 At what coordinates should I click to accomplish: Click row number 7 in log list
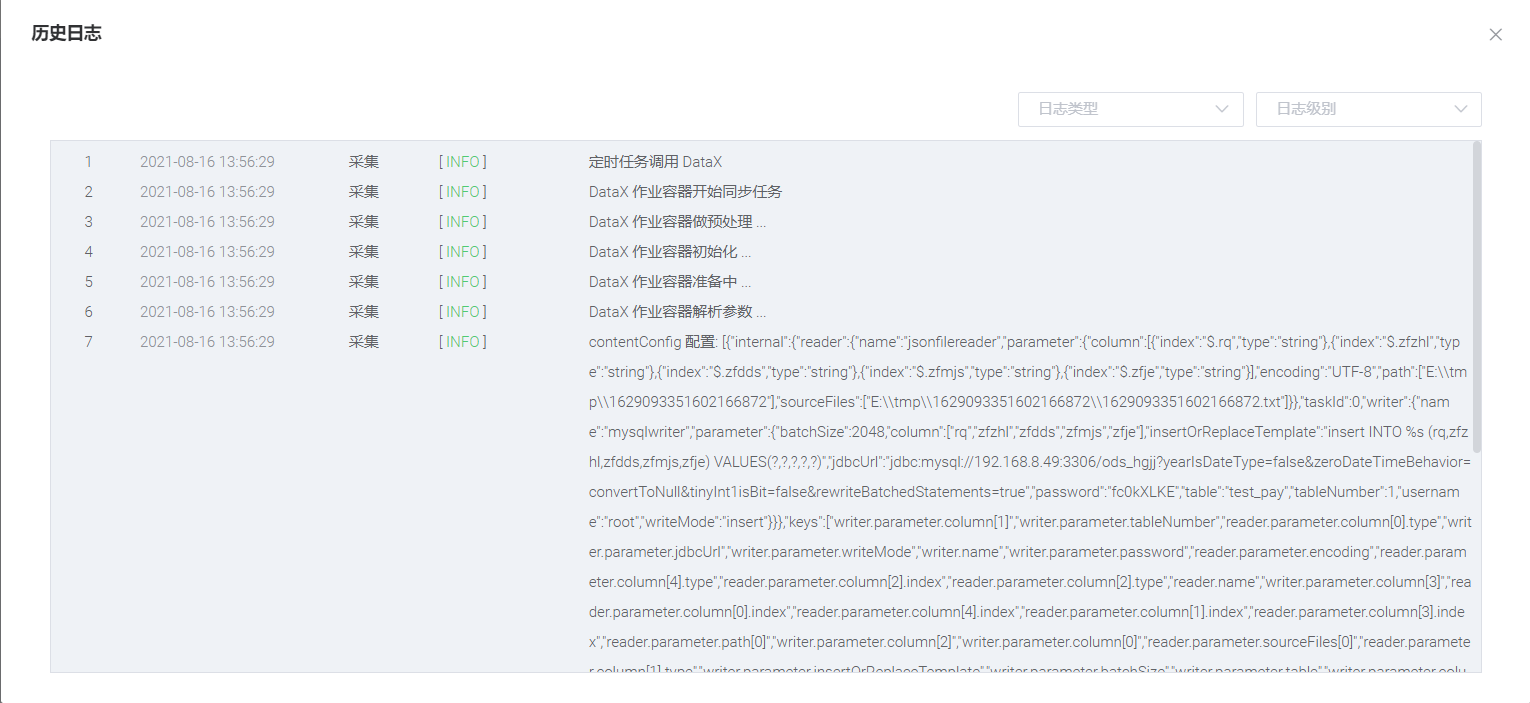pyautogui.click(x=88, y=341)
